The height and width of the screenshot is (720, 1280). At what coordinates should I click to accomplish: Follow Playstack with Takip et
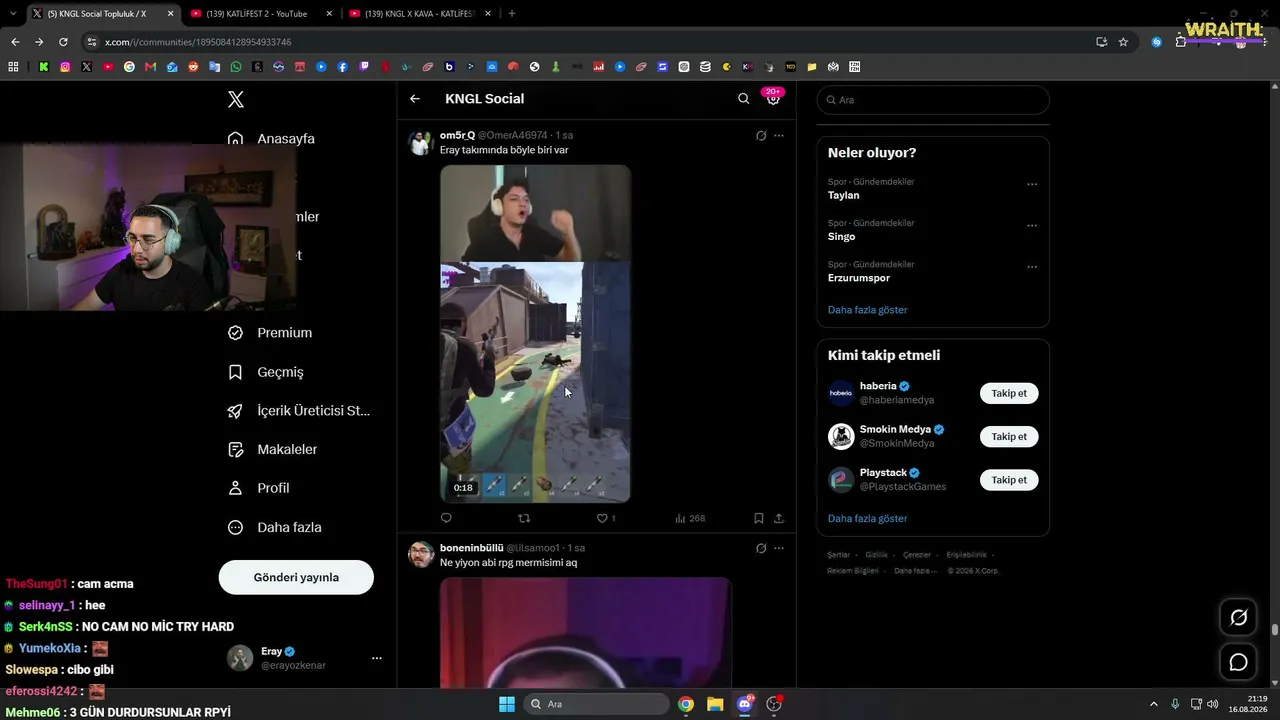[x=1009, y=480]
